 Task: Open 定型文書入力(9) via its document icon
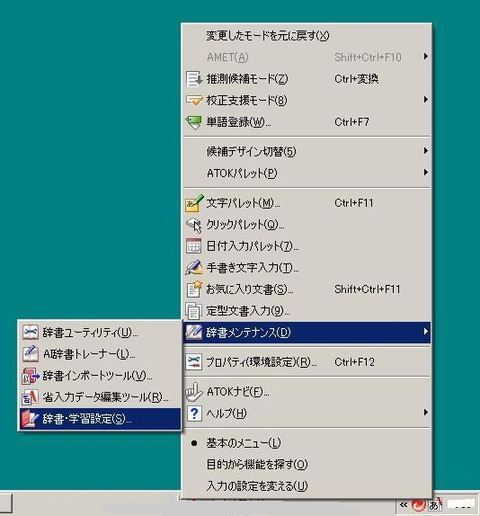pos(194,311)
